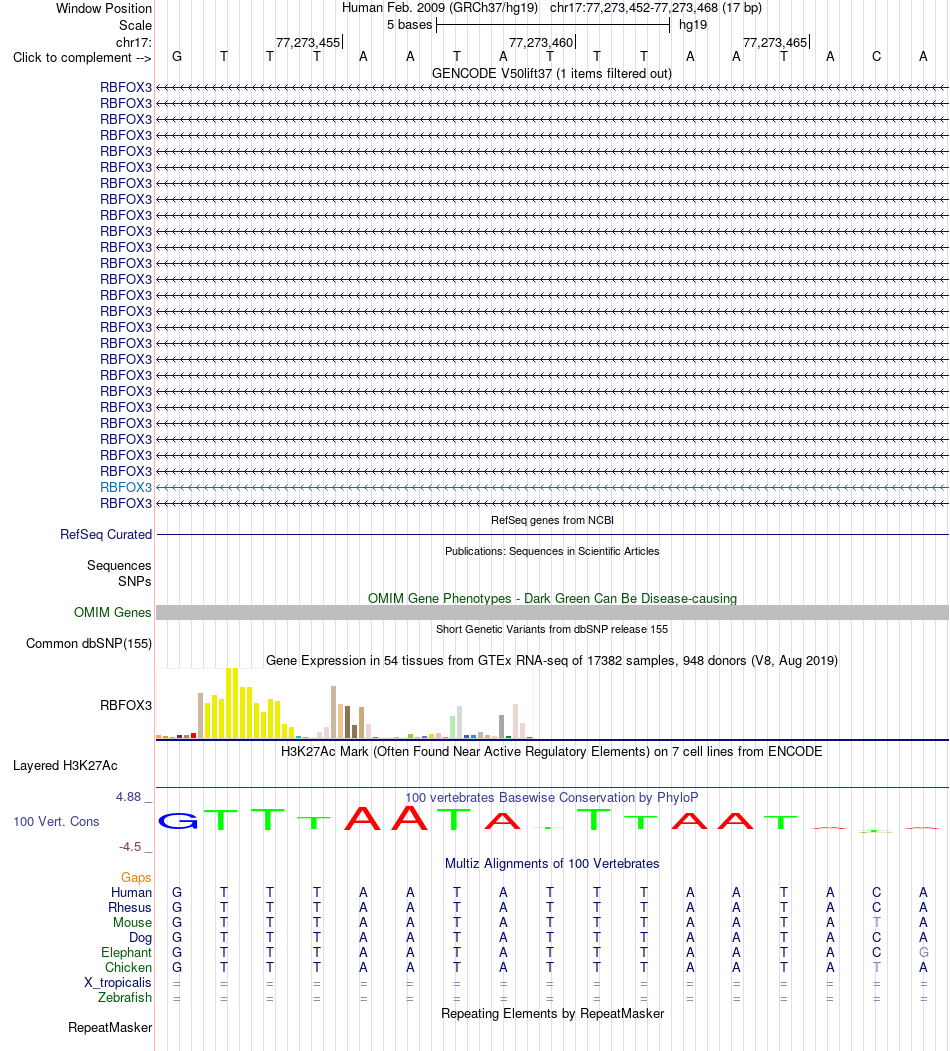This screenshot has width=950, height=1051.
Task: Open 'Publications: Sequences in Scientific Articles' title
Action: click(552, 551)
